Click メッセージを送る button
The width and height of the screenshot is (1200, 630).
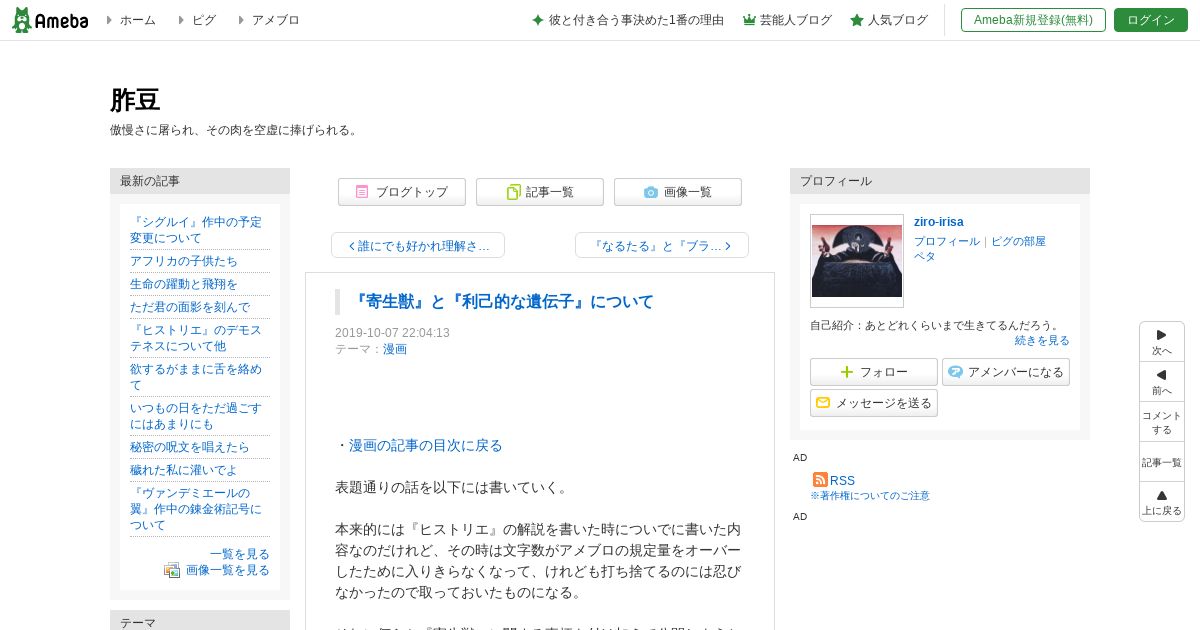[874, 403]
